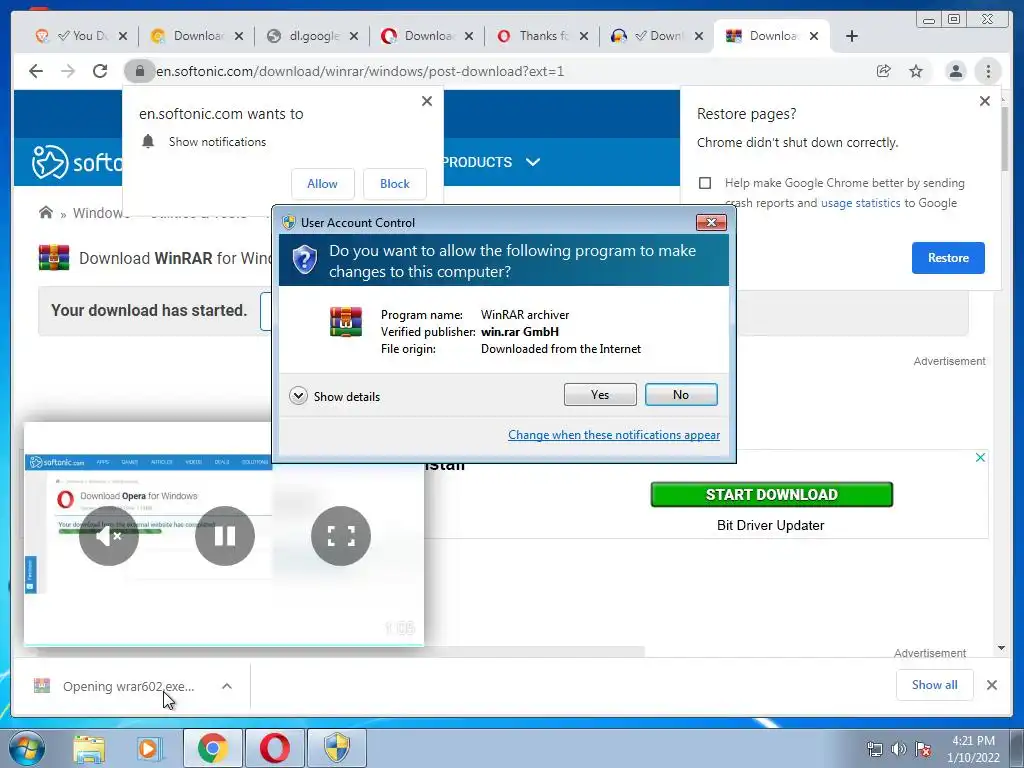Open the Chrome three-dot menu

click(x=988, y=71)
